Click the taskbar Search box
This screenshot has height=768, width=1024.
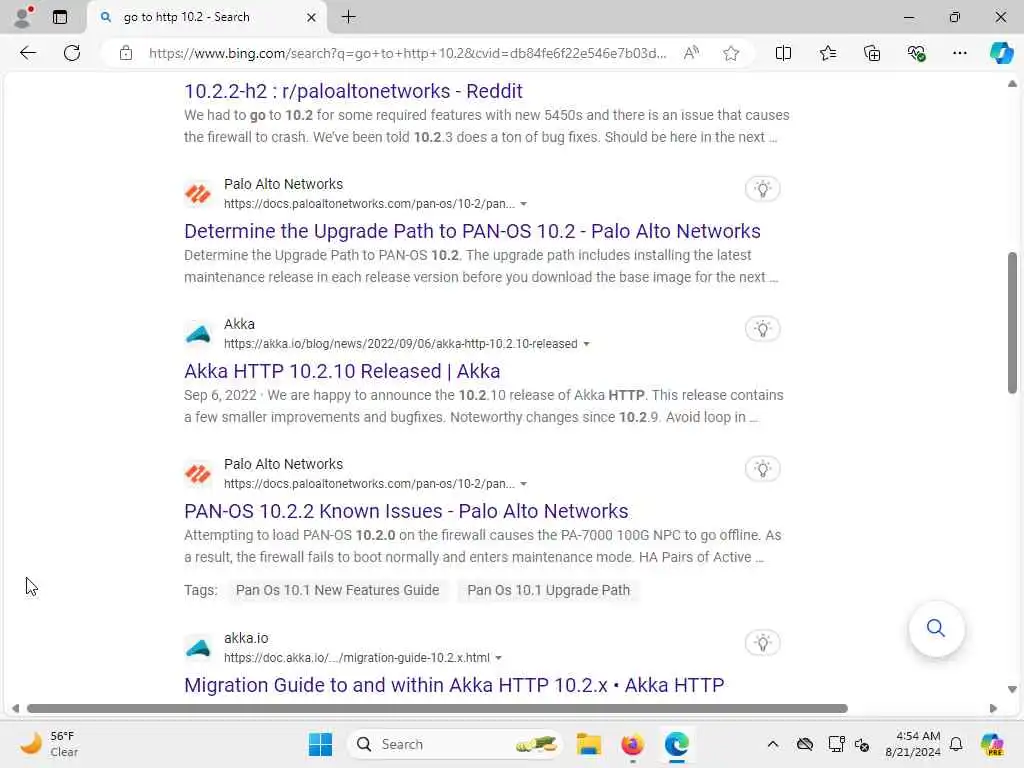[455, 744]
